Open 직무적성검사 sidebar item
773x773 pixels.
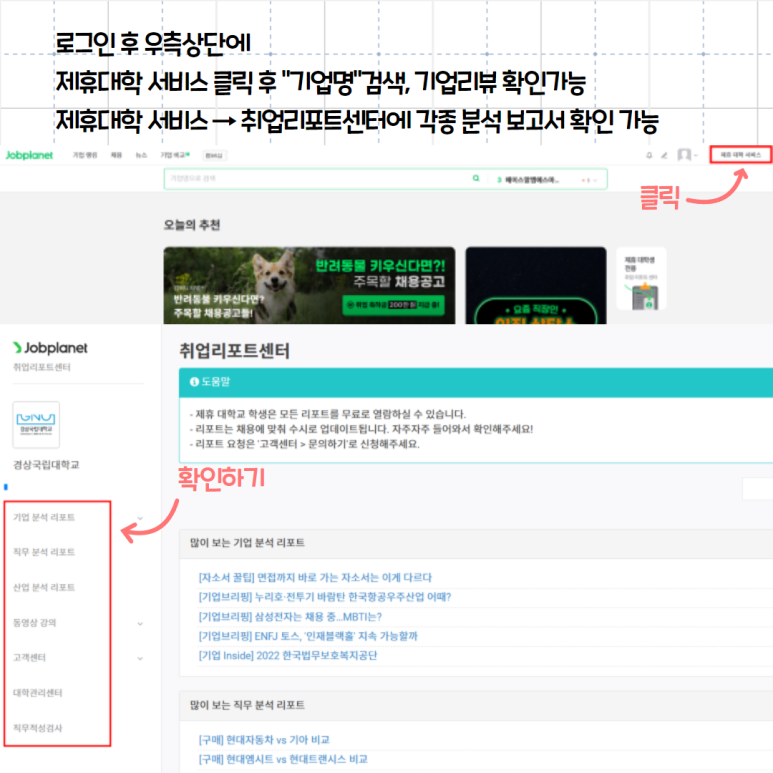coord(37,728)
